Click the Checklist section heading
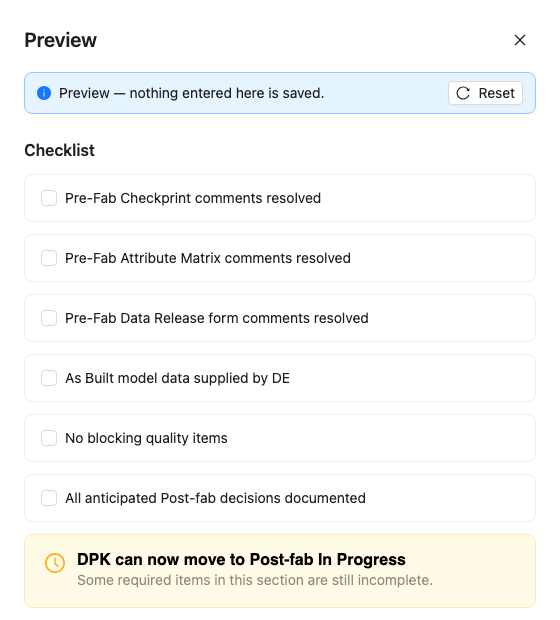 [60, 150]
